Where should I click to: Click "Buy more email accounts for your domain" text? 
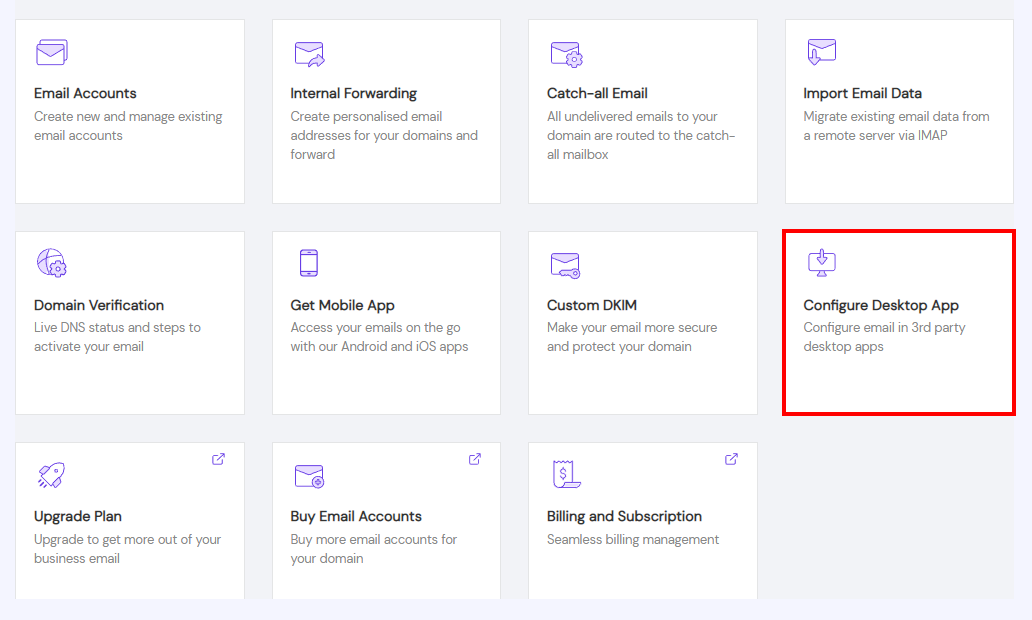click(373, 549)
